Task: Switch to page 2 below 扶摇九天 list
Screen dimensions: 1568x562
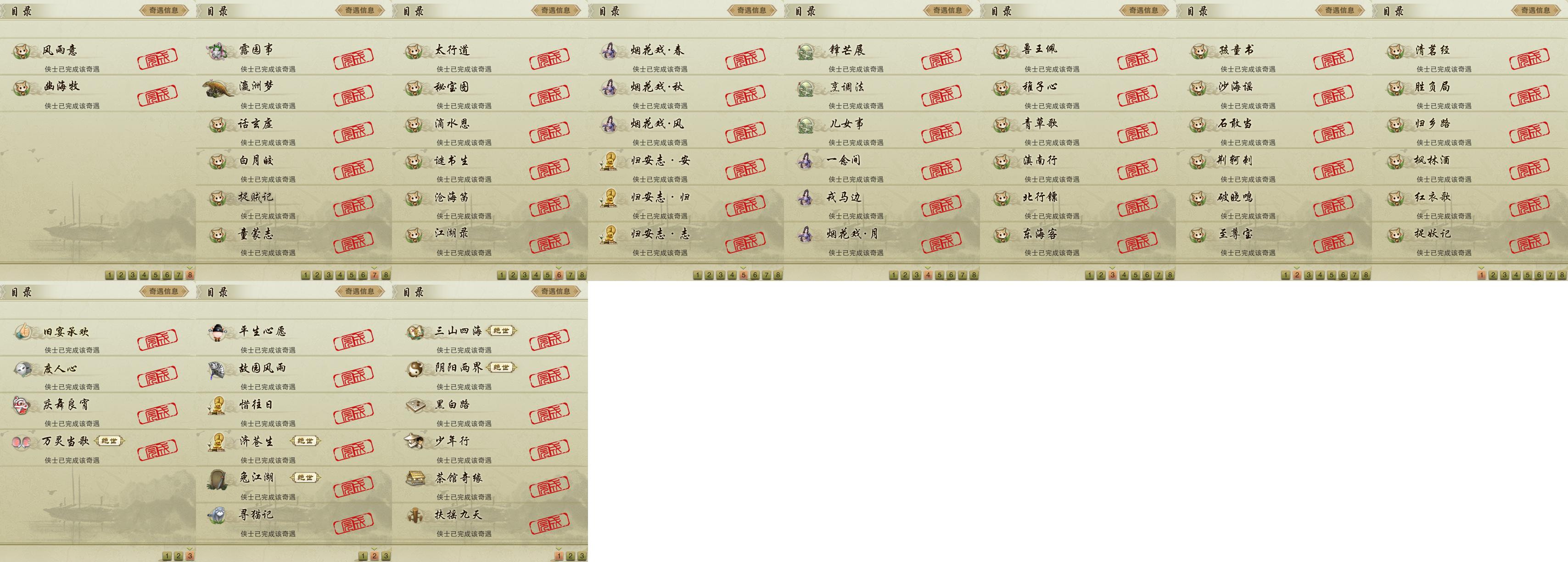Action: (571, 556)
